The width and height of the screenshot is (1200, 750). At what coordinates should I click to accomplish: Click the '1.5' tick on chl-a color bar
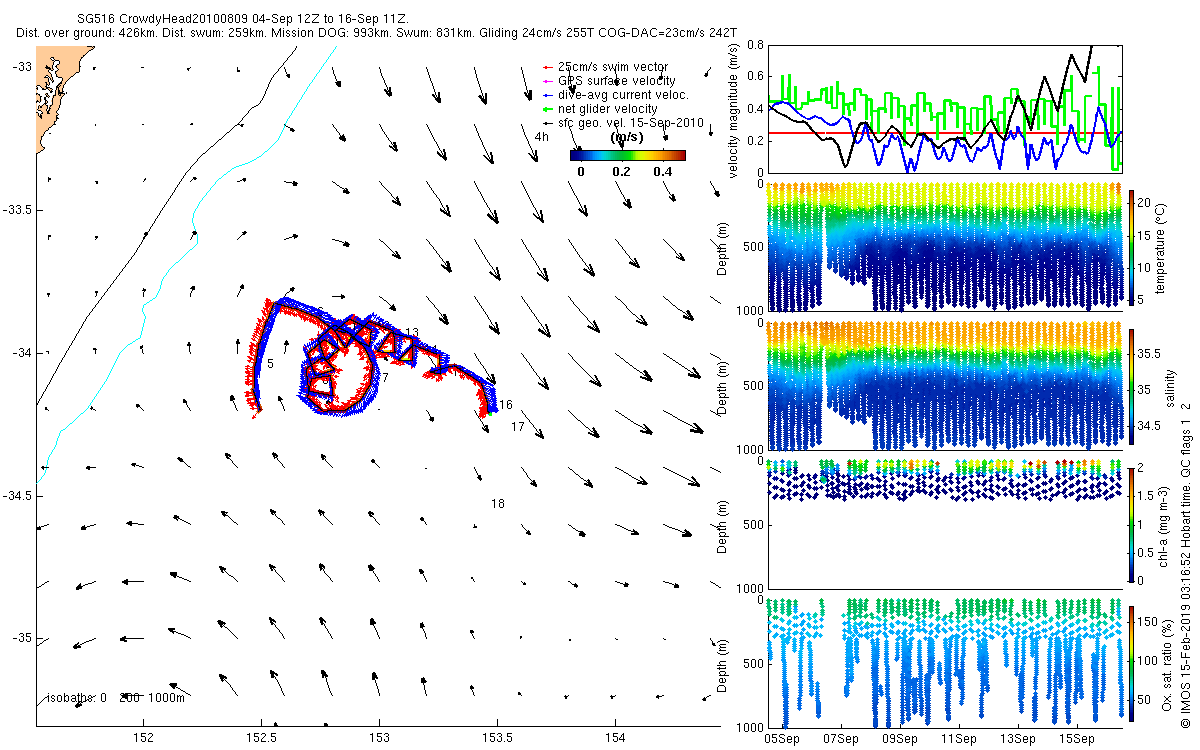point(1146,494)
